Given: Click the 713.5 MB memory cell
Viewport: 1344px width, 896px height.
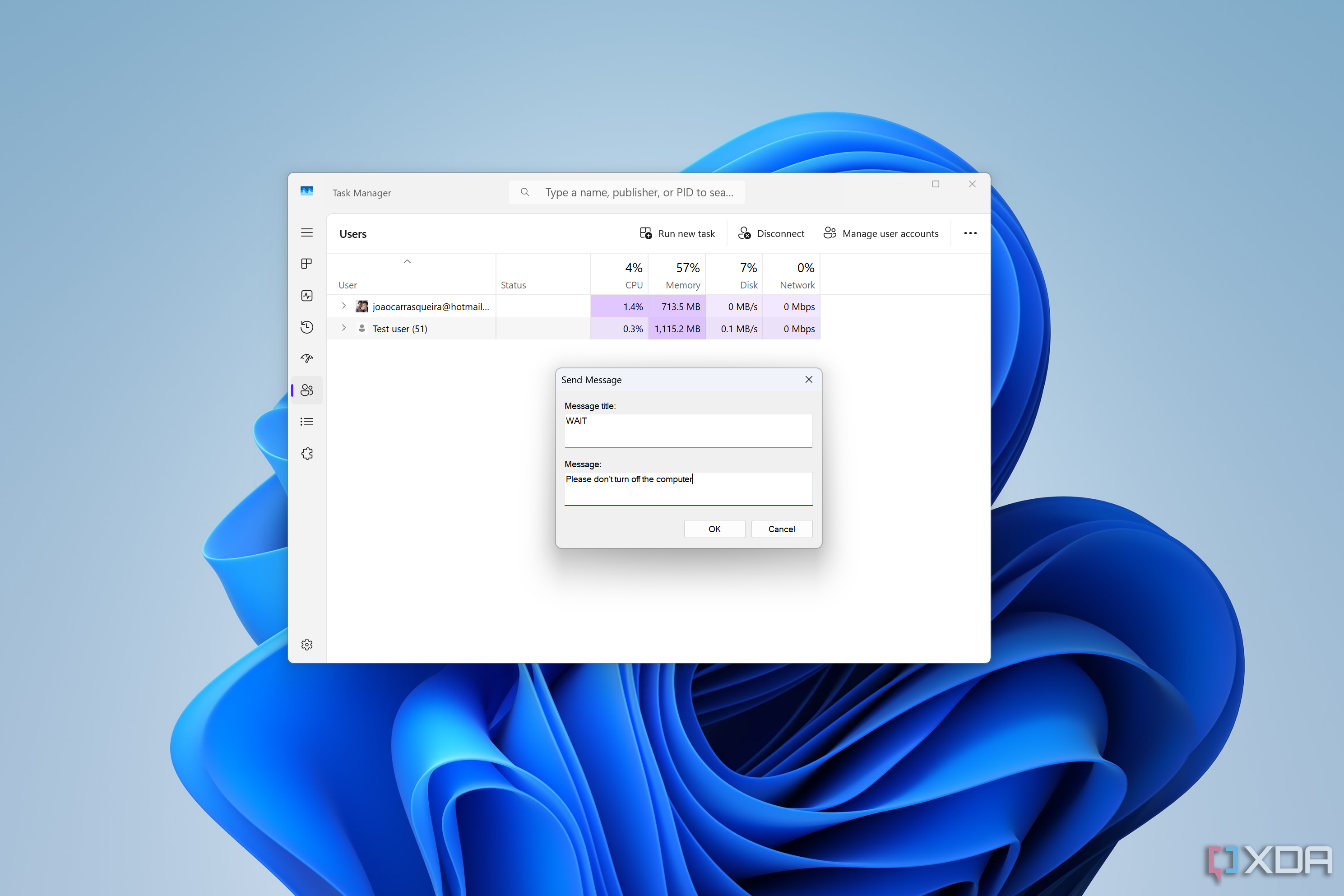Looking at the screenshot, I should click(x=677, y=307).
